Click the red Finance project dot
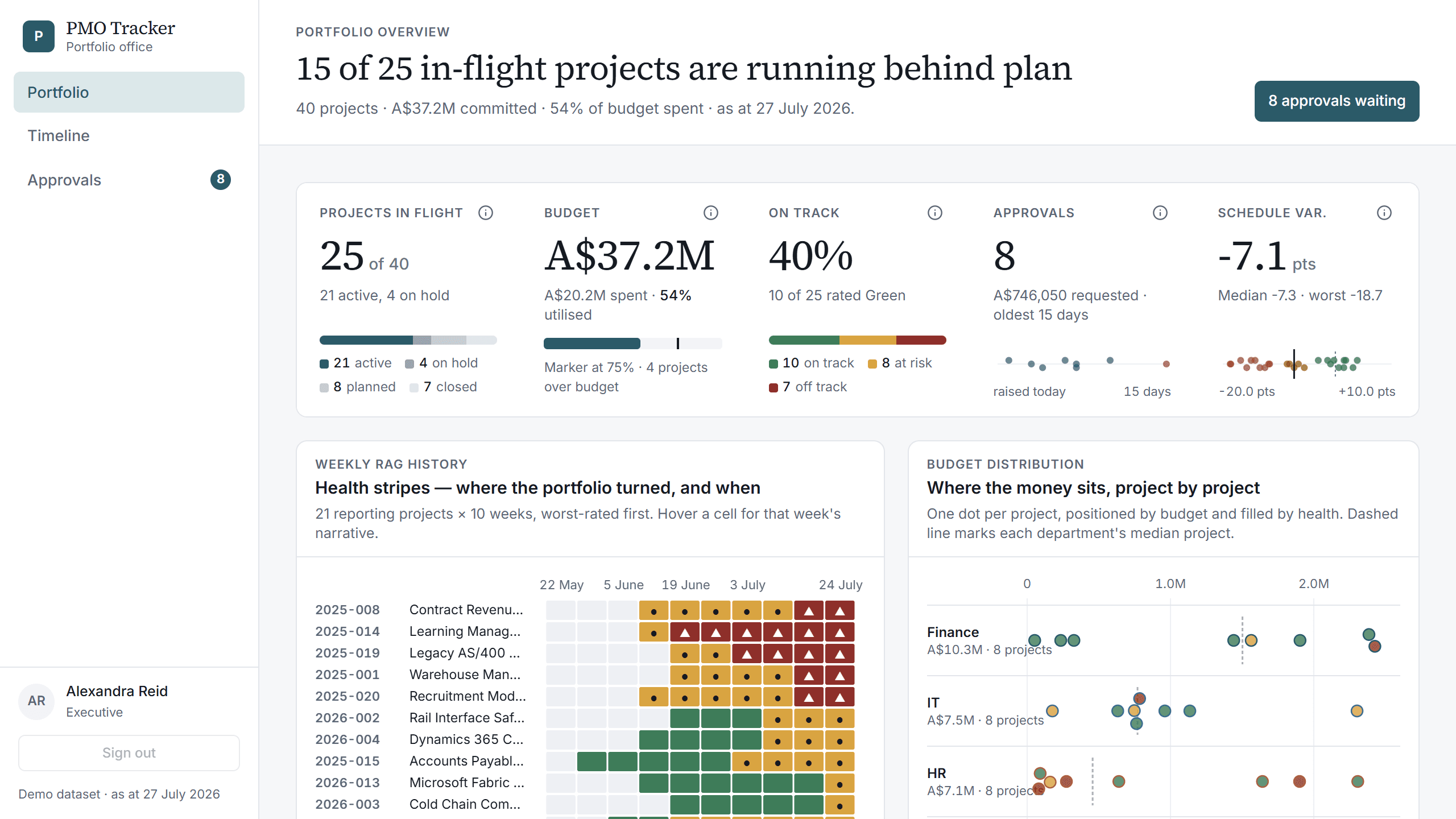 pyautogui.click(x=1375, y=646)
